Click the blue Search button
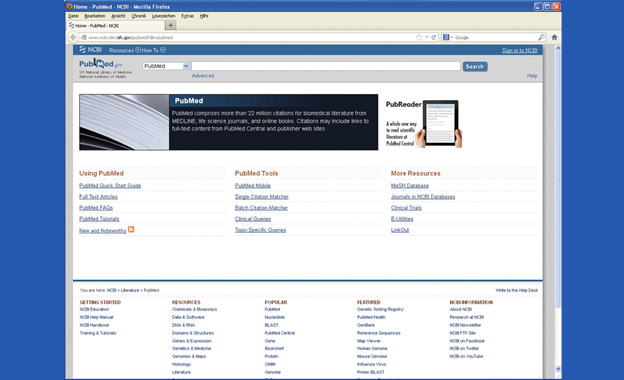The width and height of the screenshot is (624, 380). click(475, 66)
